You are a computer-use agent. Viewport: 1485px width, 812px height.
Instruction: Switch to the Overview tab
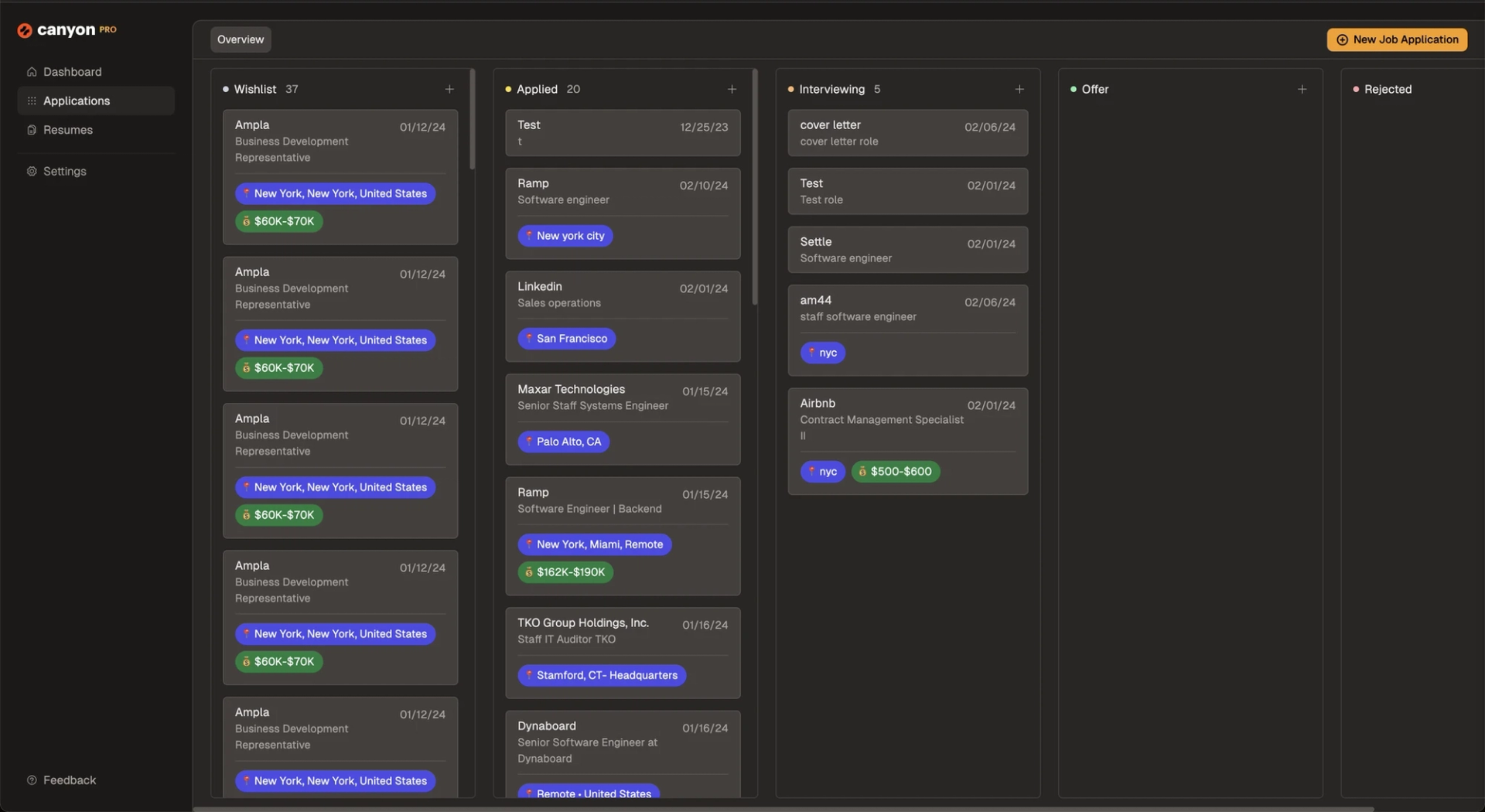point(241,39)
